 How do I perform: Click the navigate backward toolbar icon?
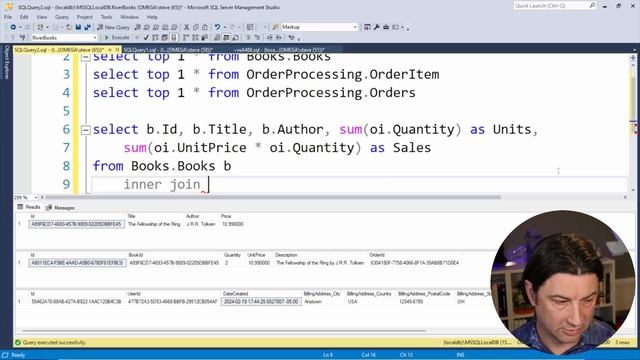tap(13, 27)
